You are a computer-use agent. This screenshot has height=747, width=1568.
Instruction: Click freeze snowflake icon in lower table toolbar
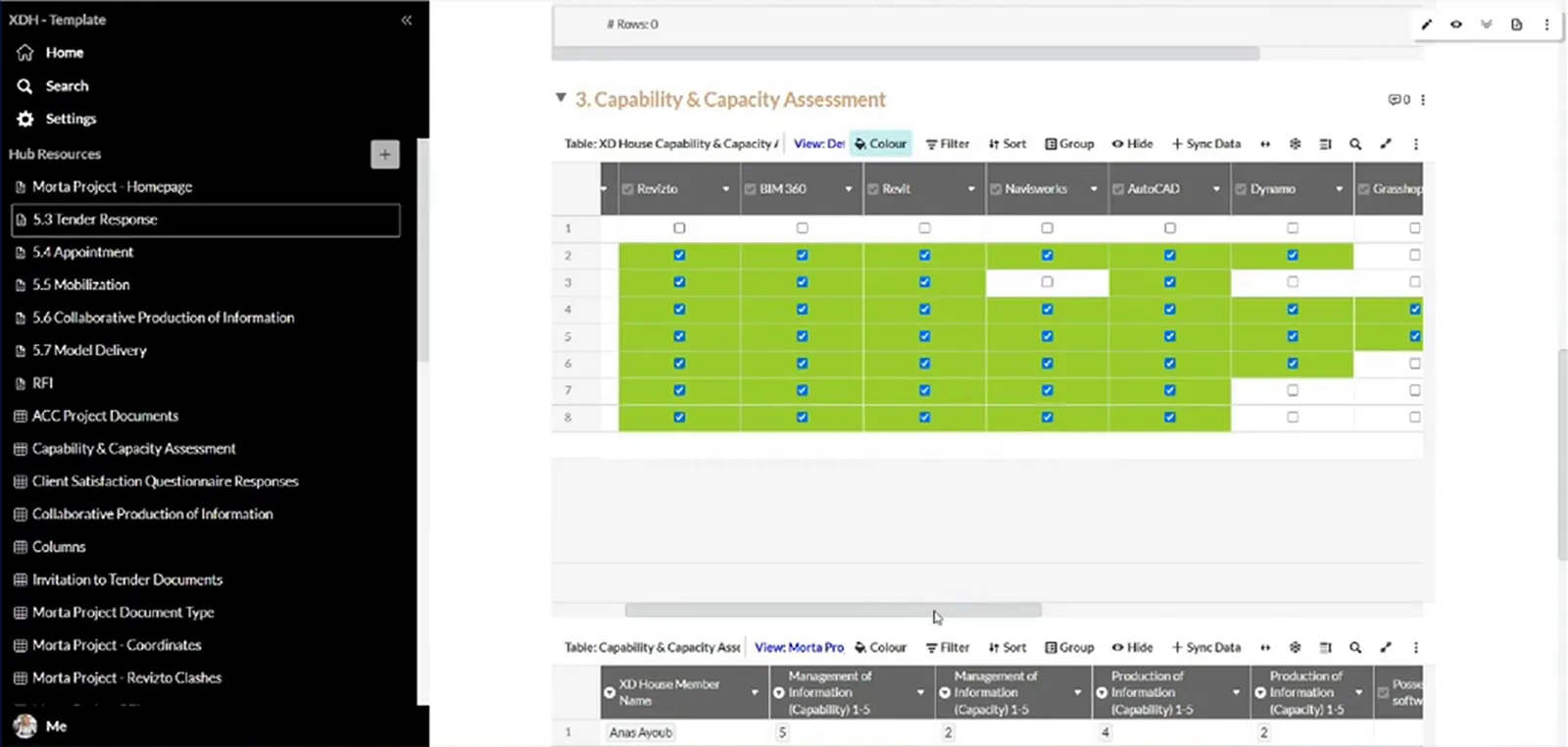[x=1295, y=648]
